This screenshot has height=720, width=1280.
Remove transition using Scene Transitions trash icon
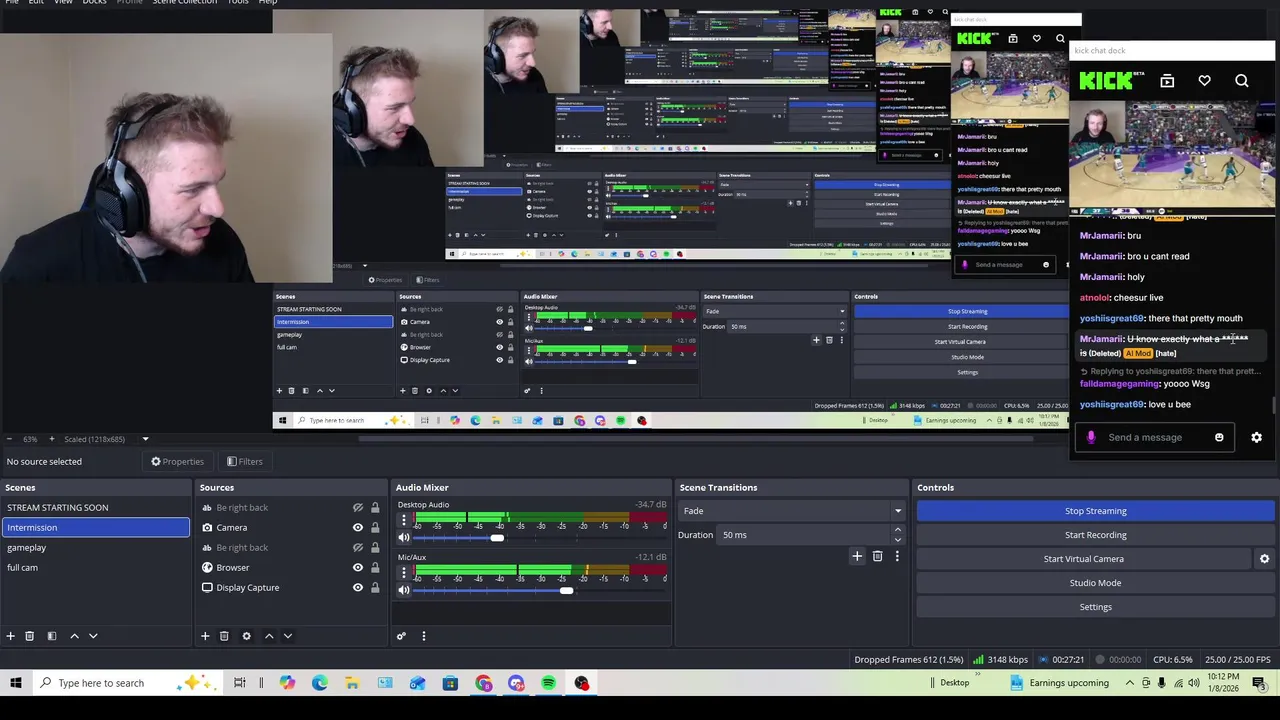(877, 556)
